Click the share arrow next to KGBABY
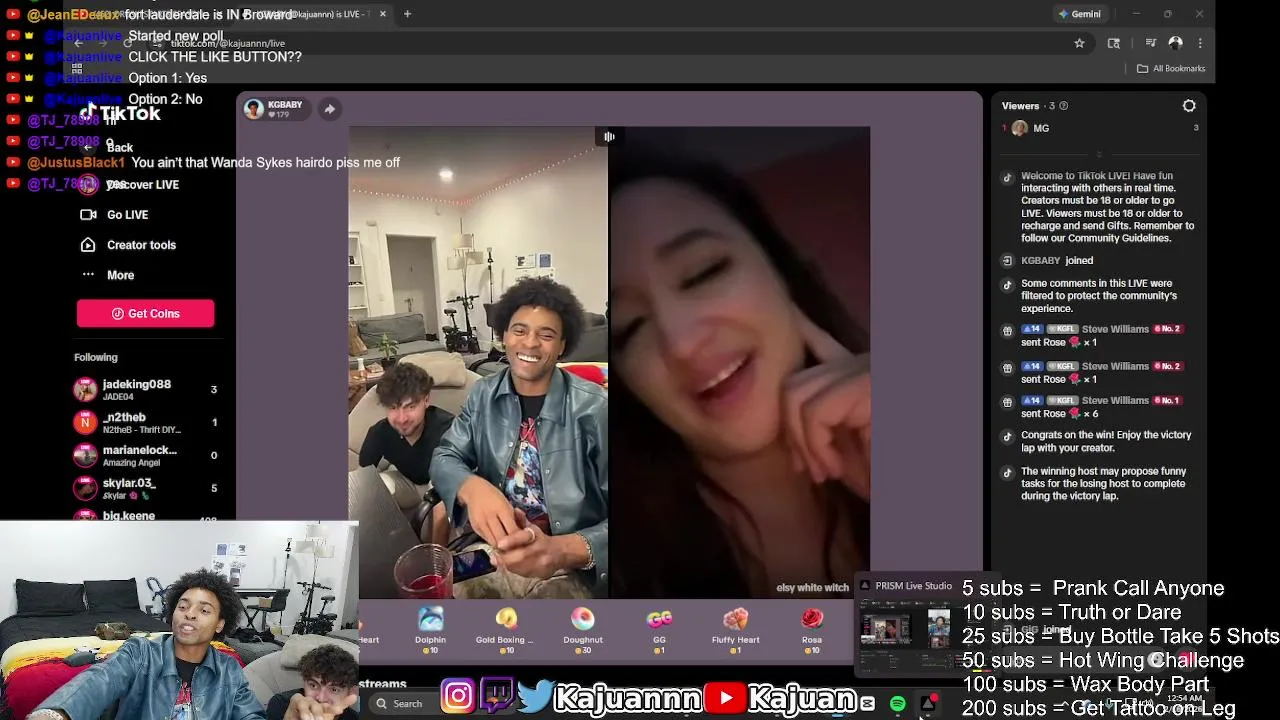 click(329, 109)
